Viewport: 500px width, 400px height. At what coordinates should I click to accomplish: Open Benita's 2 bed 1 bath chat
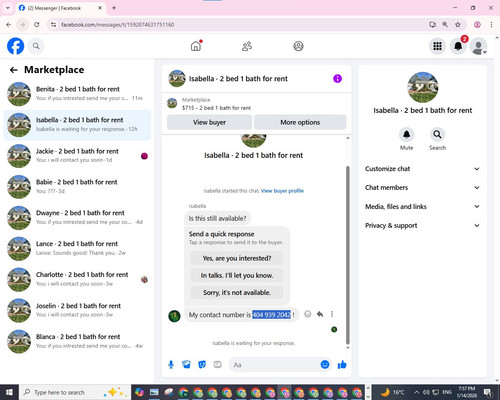click(77, 94)
